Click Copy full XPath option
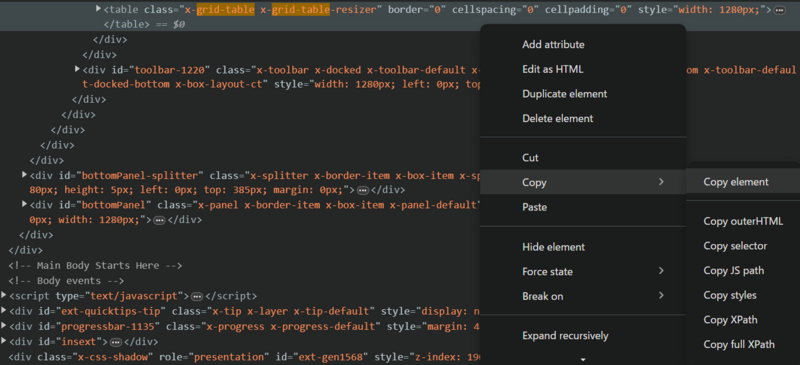Viewport: 800px width, 365px height. [x=739, y=345]
